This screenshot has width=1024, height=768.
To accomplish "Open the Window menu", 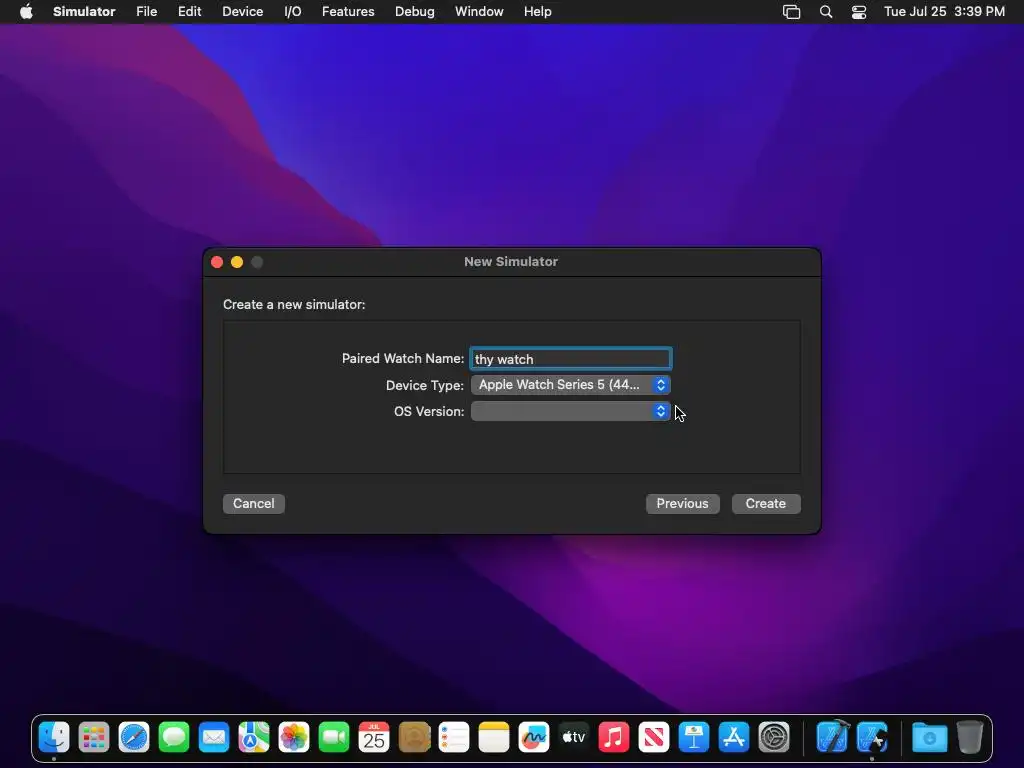I will coord(479,12).
